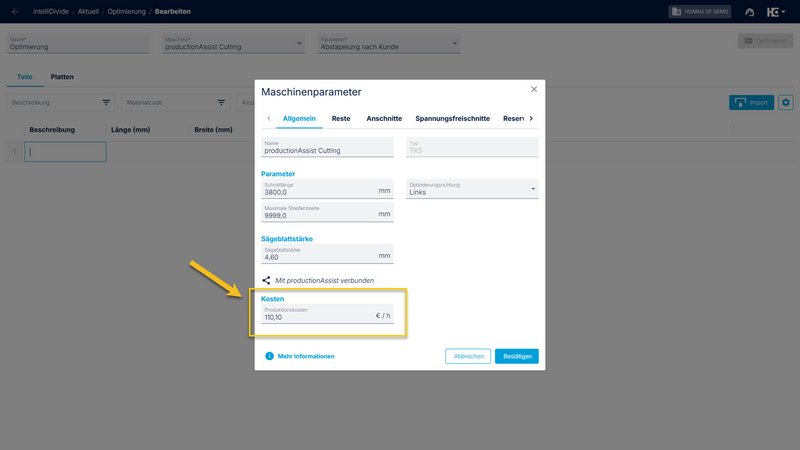Switch to the Reste tab
Viewport: 800px width, 450px height.
[341, 118]
